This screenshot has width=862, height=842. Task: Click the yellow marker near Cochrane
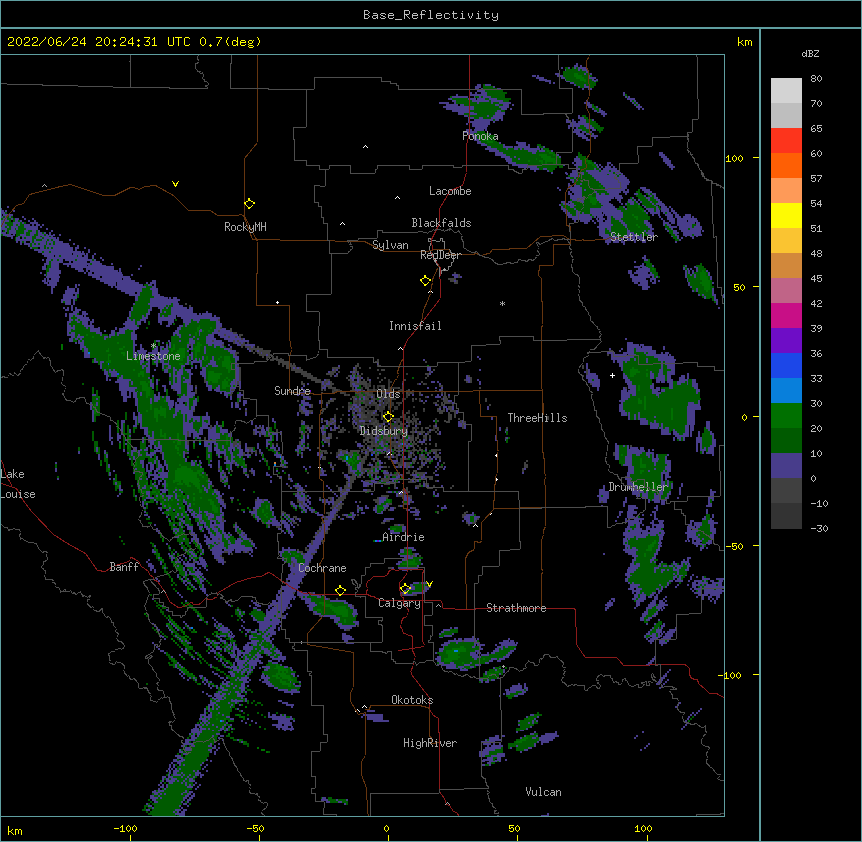340,590
